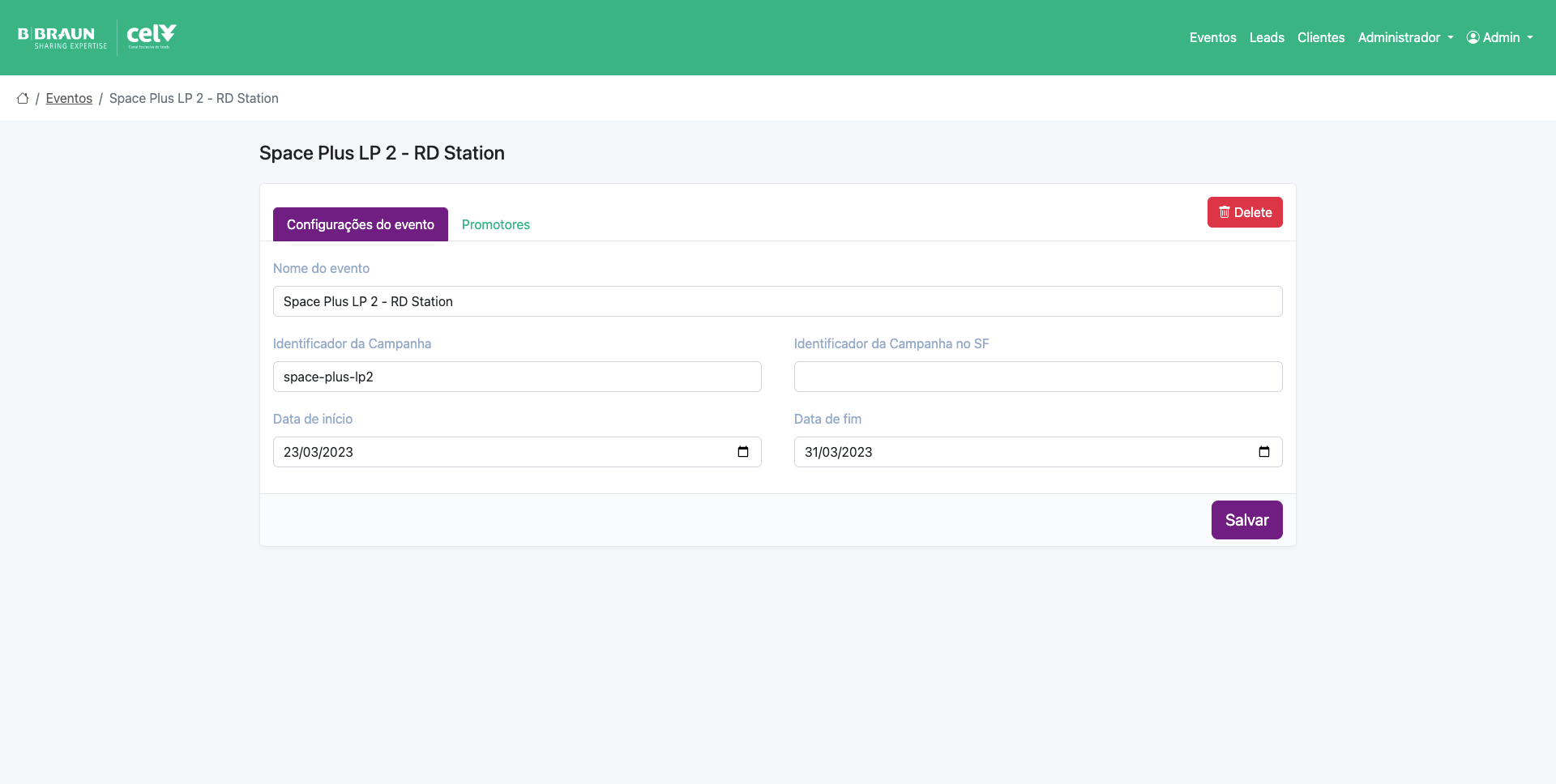Focus the Identificador da Campanha field

(516, 377)
